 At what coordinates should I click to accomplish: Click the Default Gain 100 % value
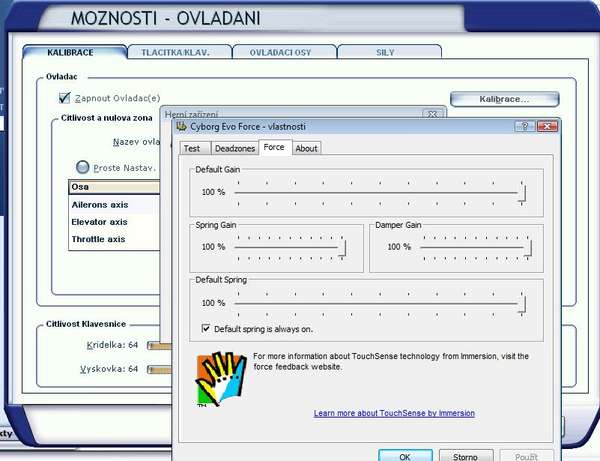pyautogui.click(x=213, y=192)
